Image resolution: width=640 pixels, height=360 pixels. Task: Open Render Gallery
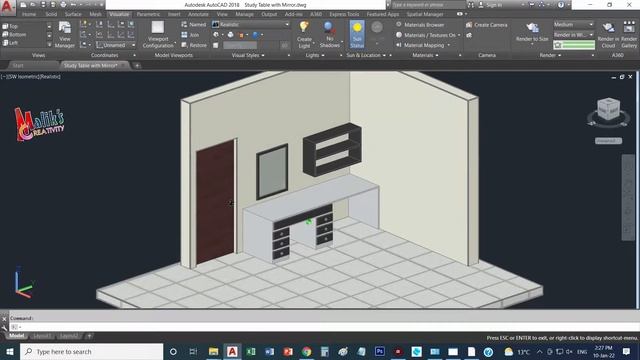(x=629, y=35)
